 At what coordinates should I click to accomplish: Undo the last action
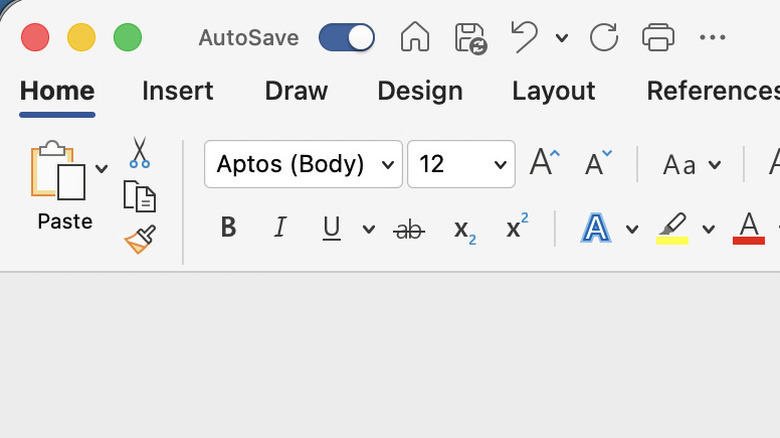coord(525,37)
